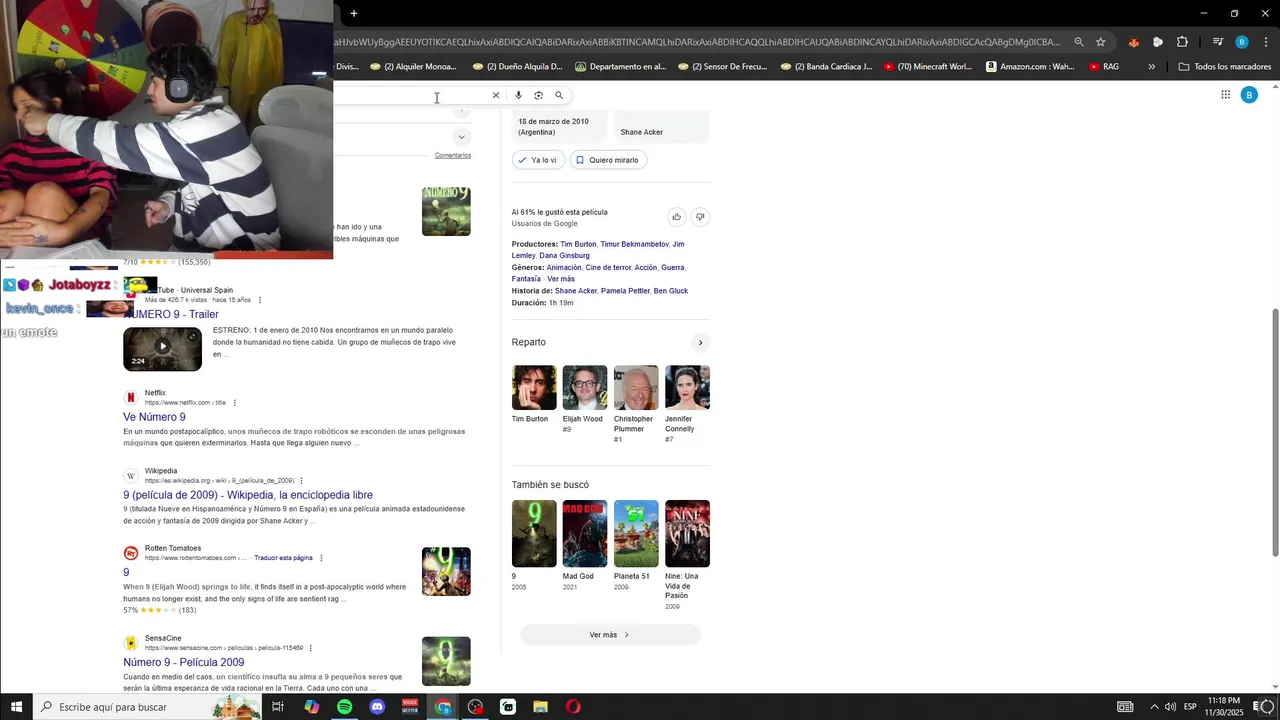Toggle Ya lo vi watched button
The height and width of the screenshot is (720, 1280).
pyautogui.click(x=538, y=160)
